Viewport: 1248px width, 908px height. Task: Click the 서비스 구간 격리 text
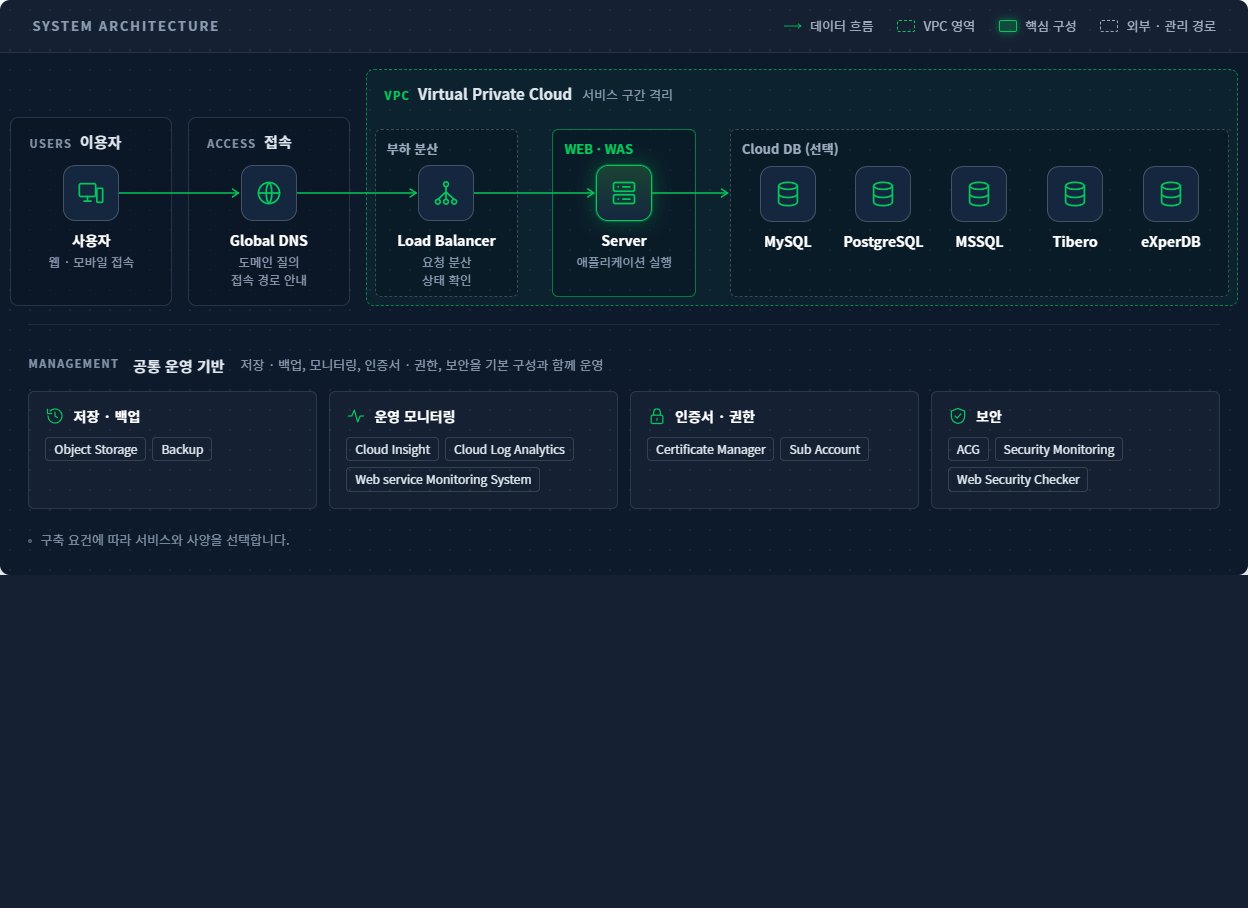coord(628,95)
